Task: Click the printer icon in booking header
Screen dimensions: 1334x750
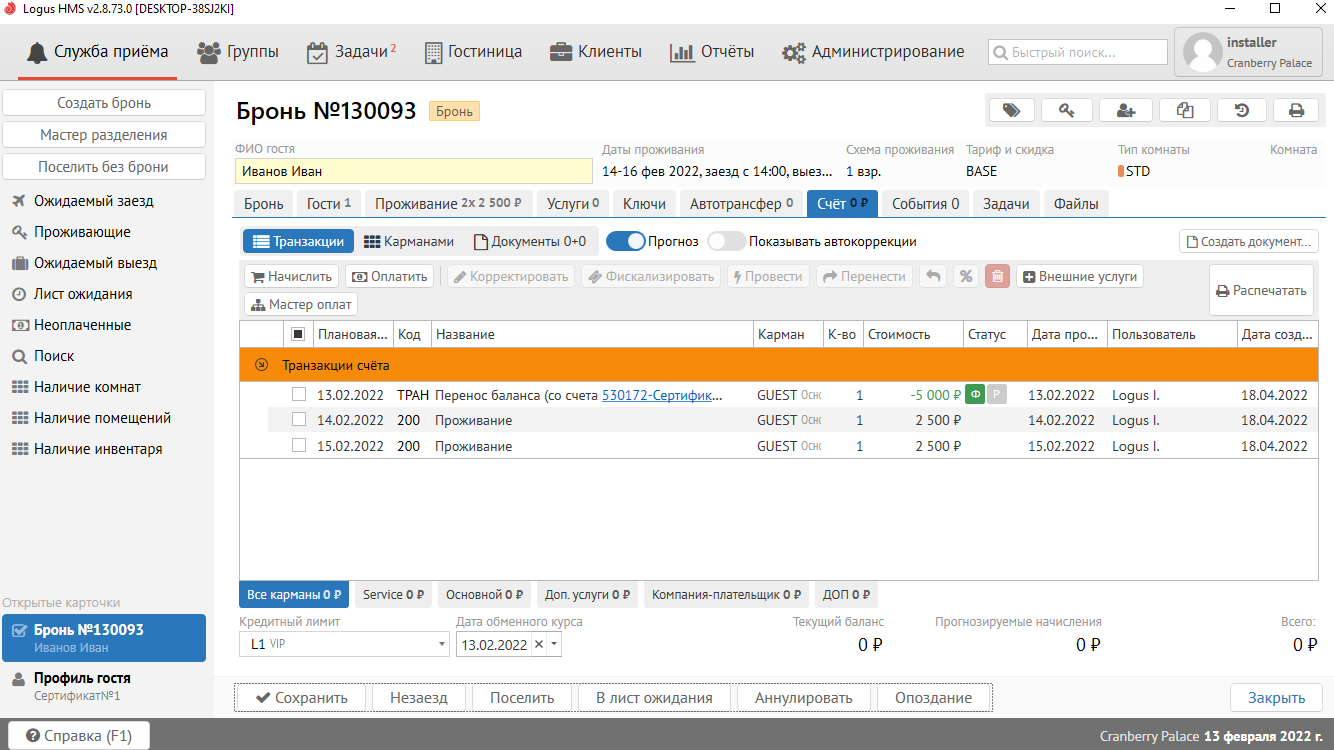Action: coord(1296,111)
